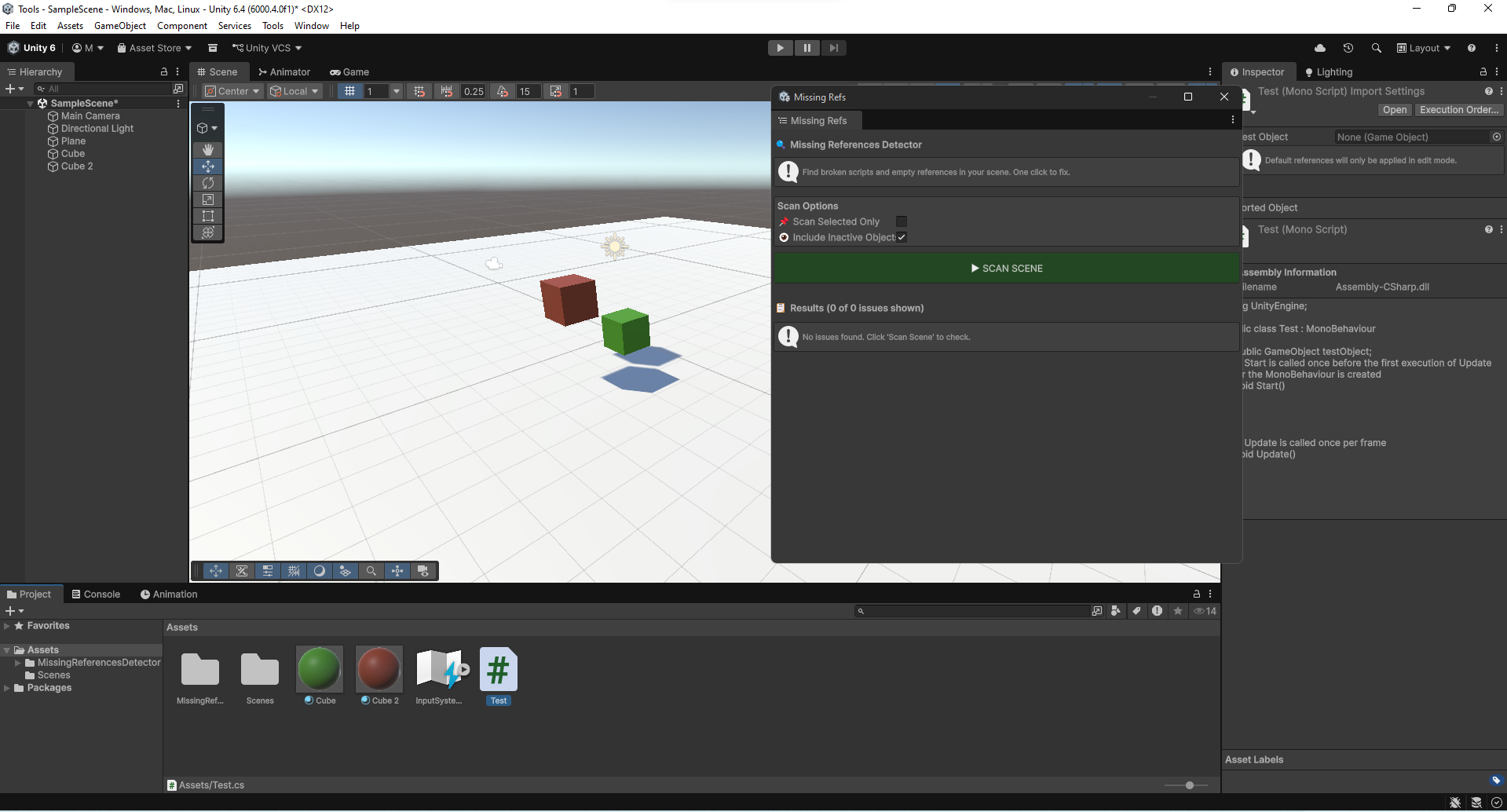
Task: Click the Open button in Inspector
Action: pyautogui.click(x=1395, y=110)
